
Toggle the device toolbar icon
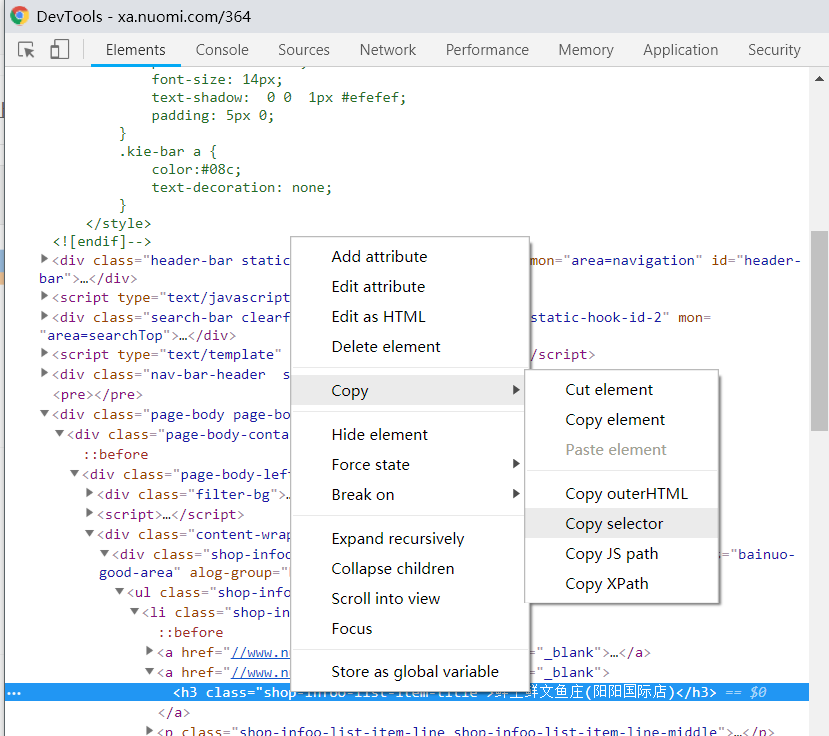59,50
